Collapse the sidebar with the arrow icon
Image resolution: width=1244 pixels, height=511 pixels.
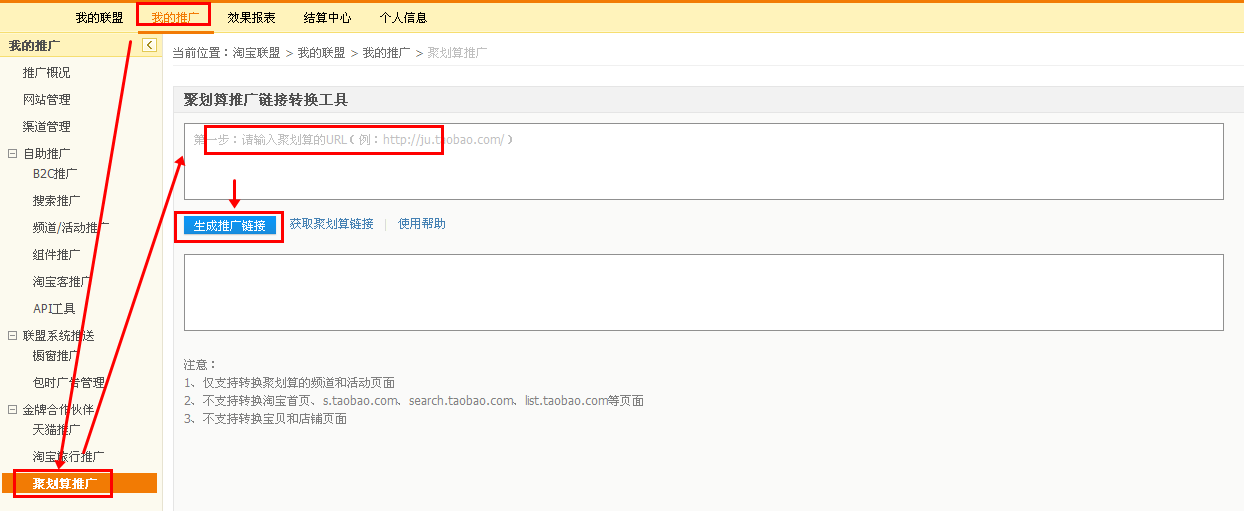pyautogui.click(x=149, y=45)
